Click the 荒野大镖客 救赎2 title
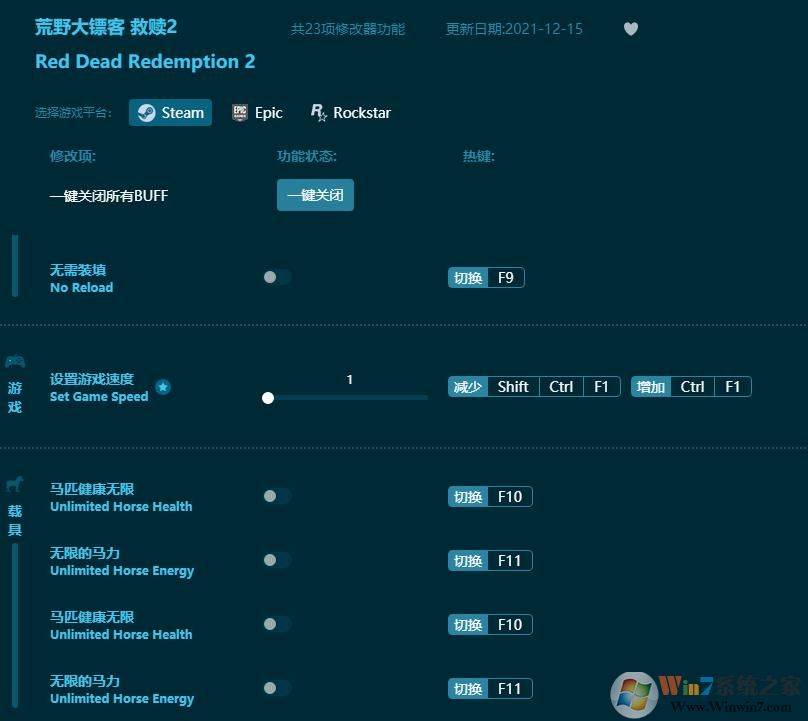The image size is (808, 721). click(106, 26)
